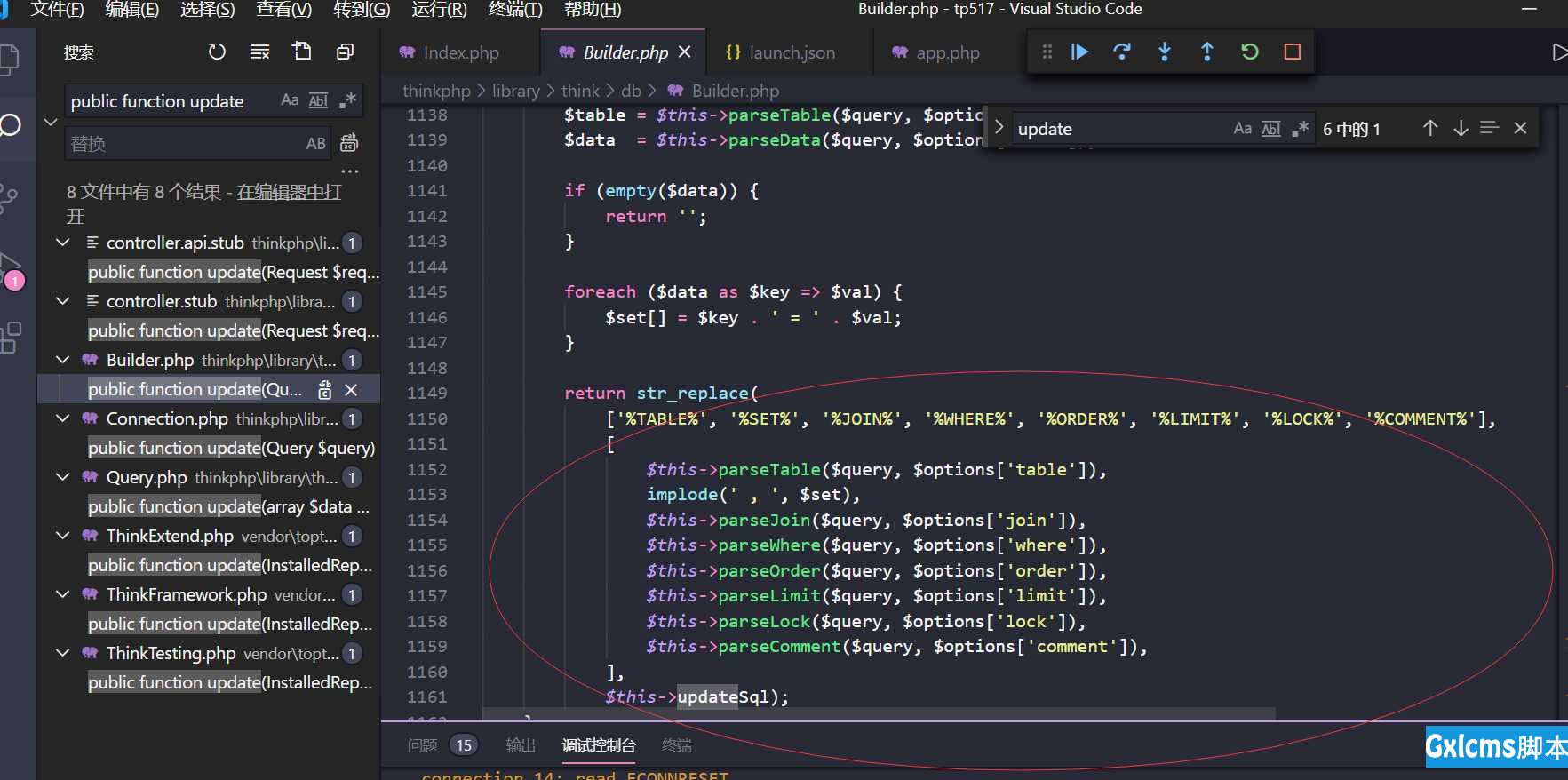Open the 问题 panel tab
1568x780 pixels.
tap(423, 745)
